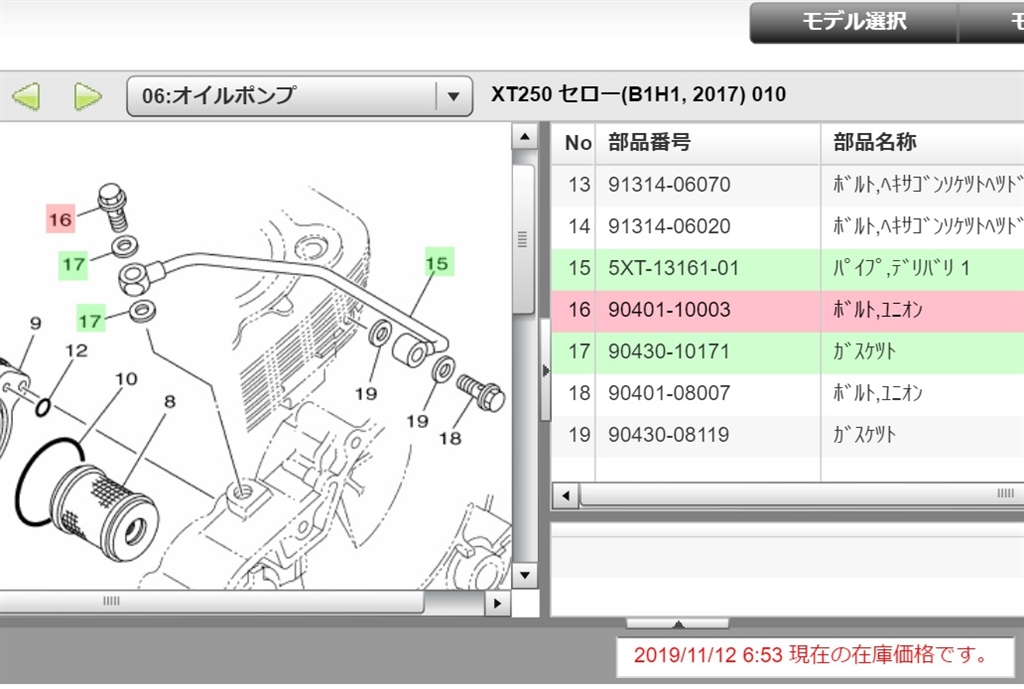Select red callout 16 in diagram
1024x689 pixels.
(x=61, y=219)
